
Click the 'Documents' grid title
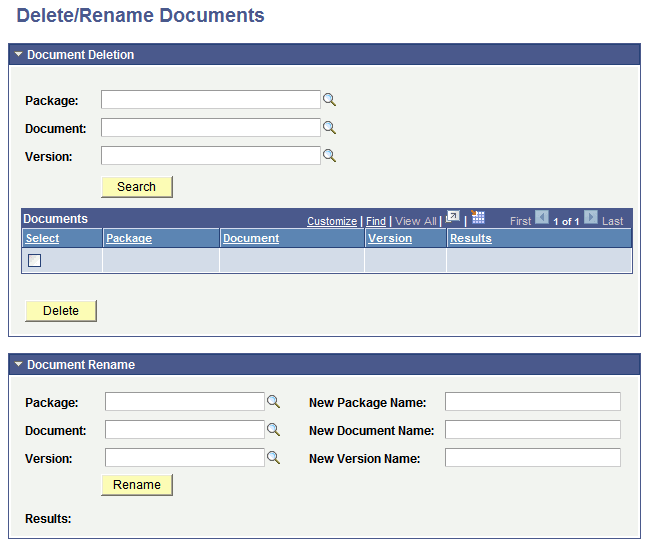(56, 219)
